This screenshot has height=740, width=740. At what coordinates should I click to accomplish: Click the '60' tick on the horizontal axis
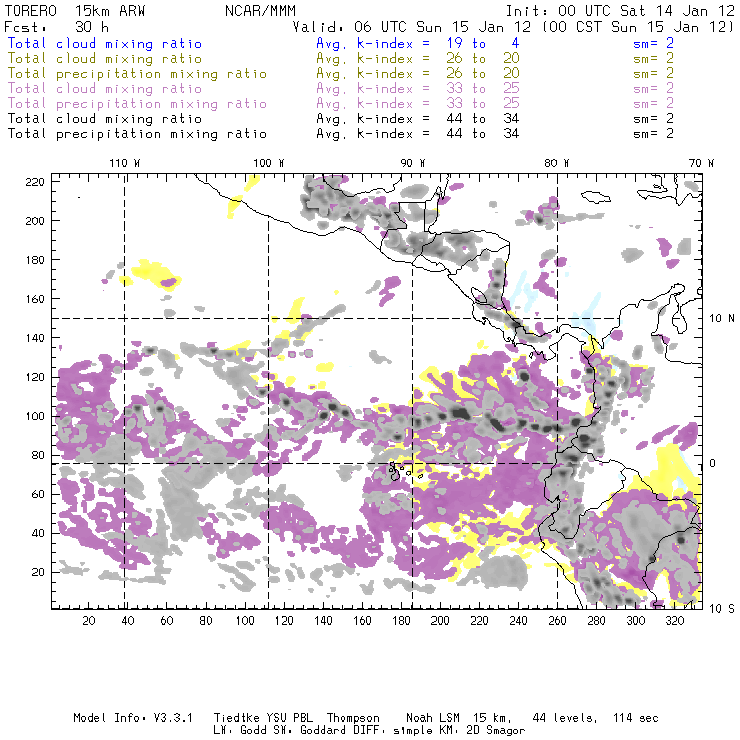click(167, 621)
